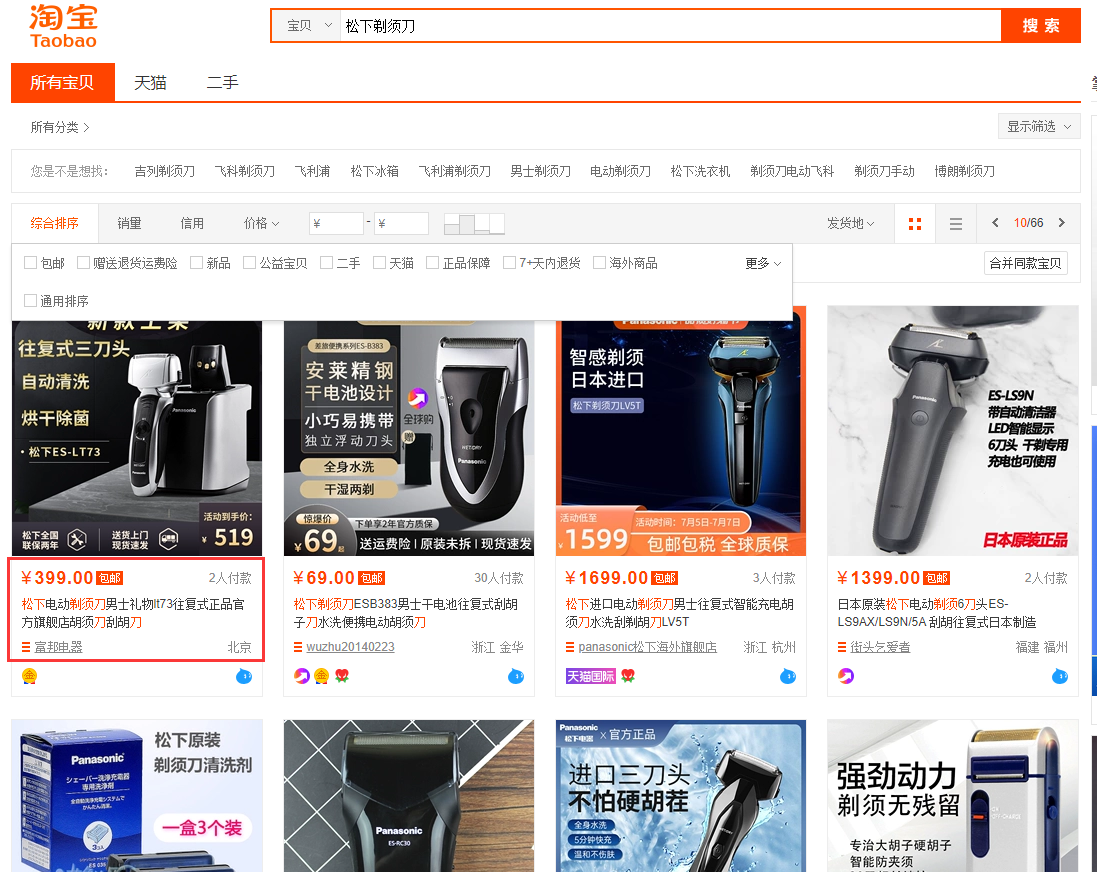The height and width of the screenshot is (872, 1097).
Task: Open the 发货地 location dropdown
Action: (x=850, y=223)
